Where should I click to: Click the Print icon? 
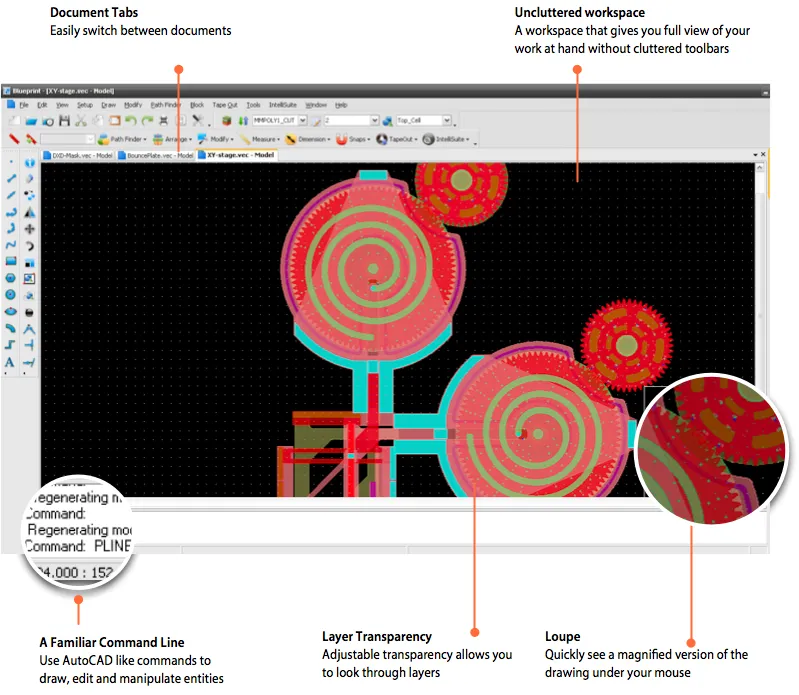coord(164,121)
